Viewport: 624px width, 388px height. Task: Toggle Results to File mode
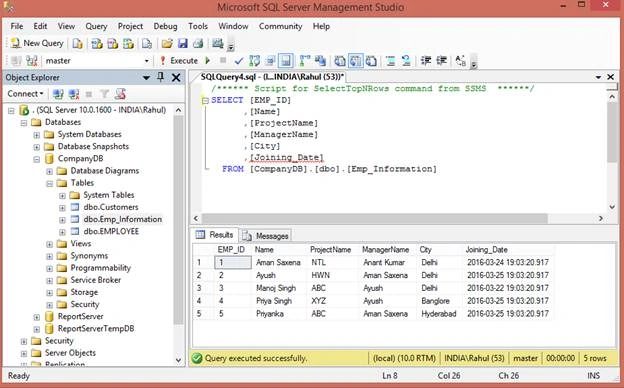(x=371, y=61)
